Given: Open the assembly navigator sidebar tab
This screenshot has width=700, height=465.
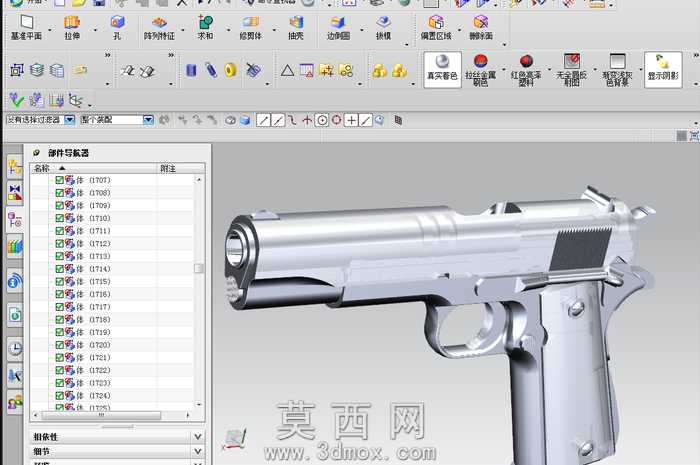Looking at the screenshot, I should (15, 167).
